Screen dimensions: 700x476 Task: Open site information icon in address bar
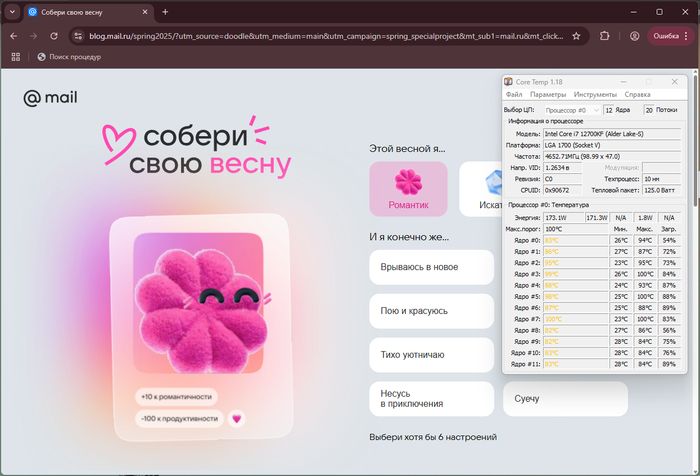79,35
